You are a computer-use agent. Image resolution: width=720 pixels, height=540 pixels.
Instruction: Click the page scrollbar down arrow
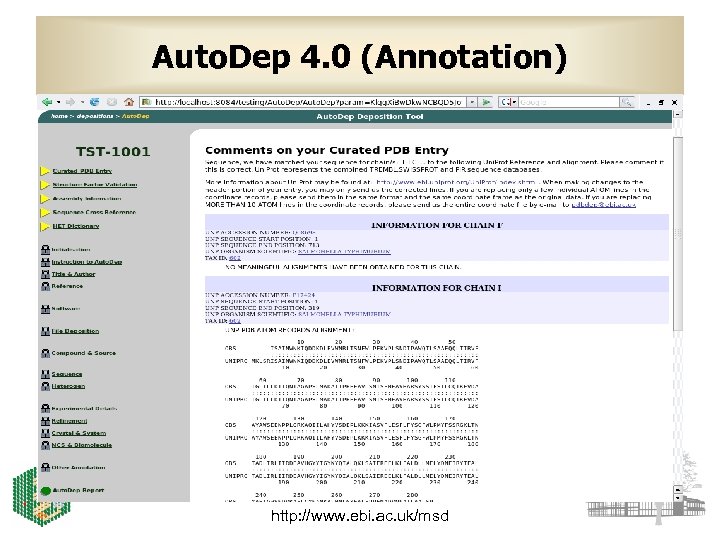coord(677,498)
